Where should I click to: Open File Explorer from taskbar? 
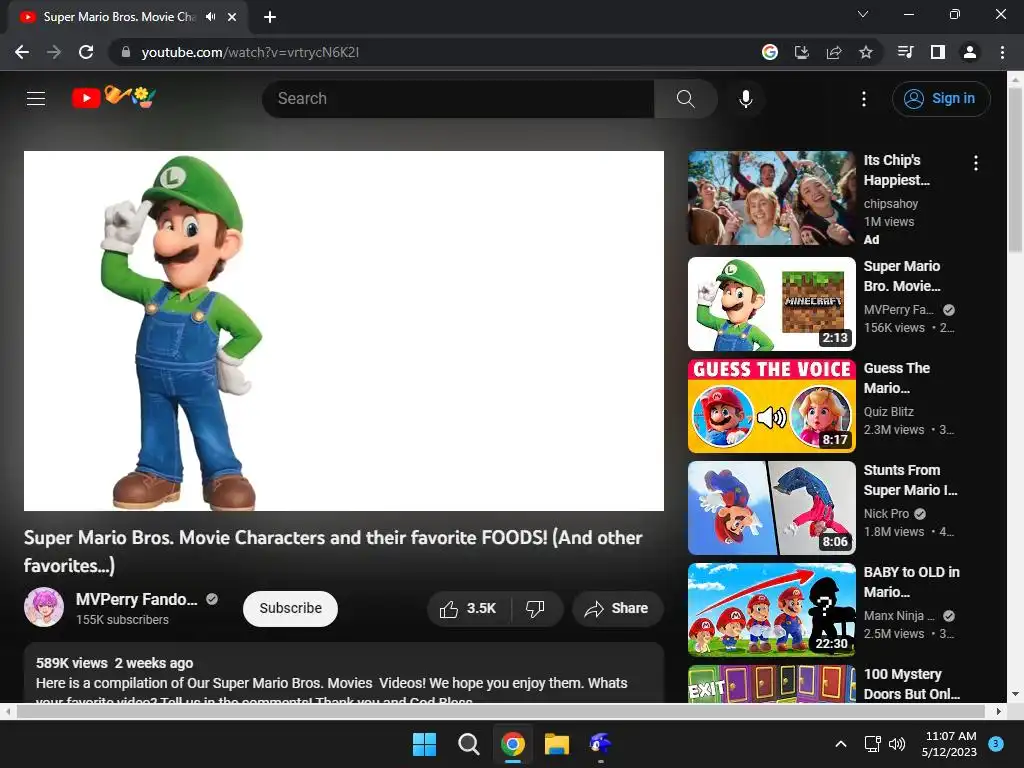[x=556, y=744]
